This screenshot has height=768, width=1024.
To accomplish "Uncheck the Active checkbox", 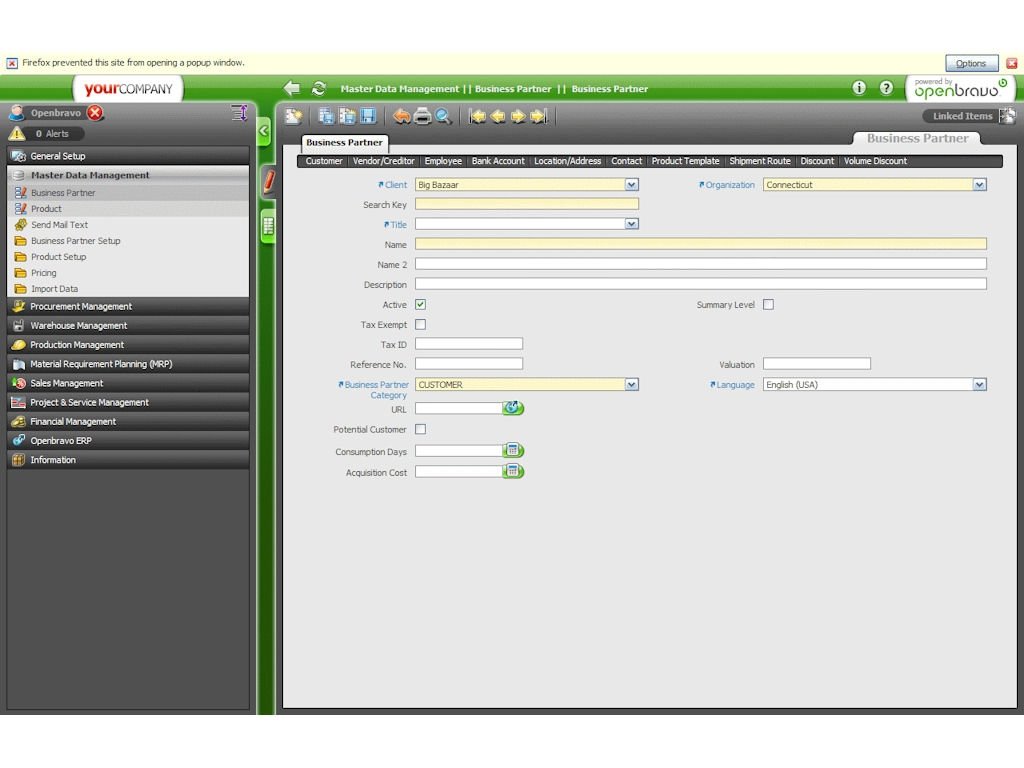I will (421, 304).
